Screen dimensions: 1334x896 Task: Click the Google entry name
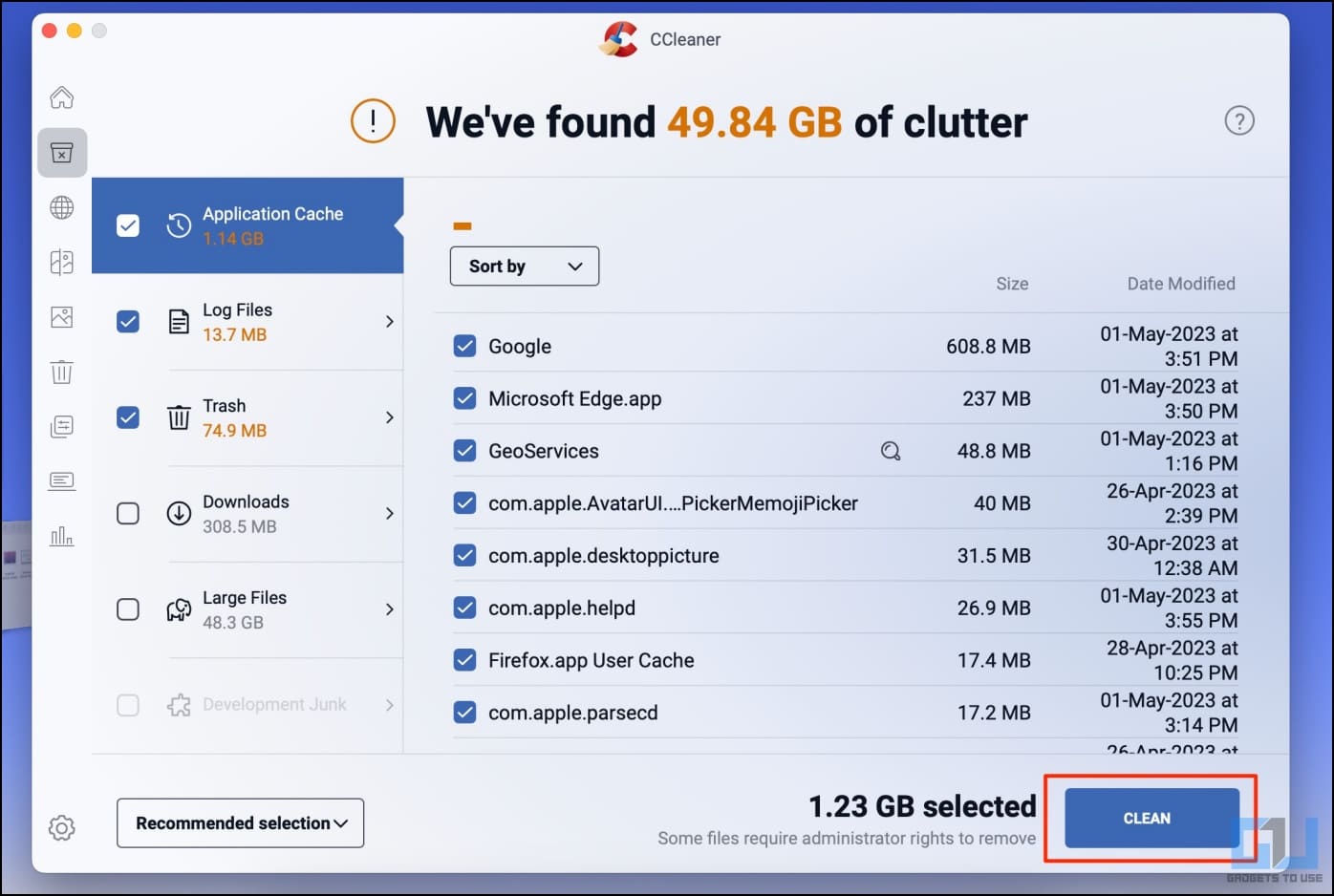(x=520, y=346)
